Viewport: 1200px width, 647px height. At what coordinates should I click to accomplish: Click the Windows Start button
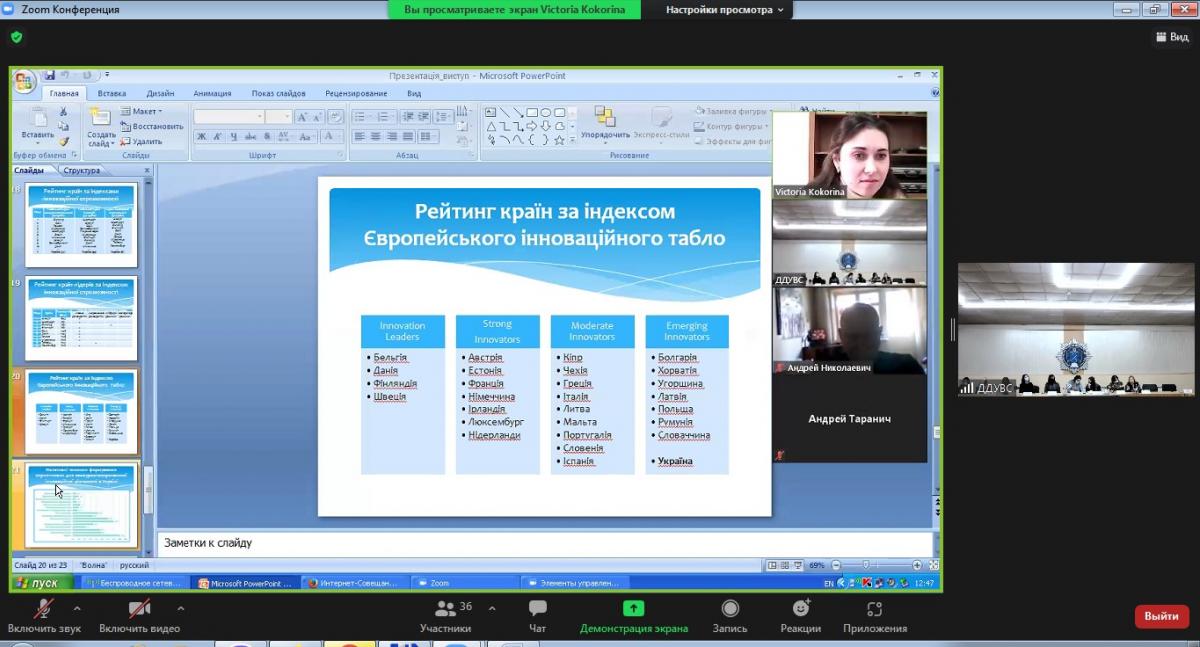coord(40,582)
